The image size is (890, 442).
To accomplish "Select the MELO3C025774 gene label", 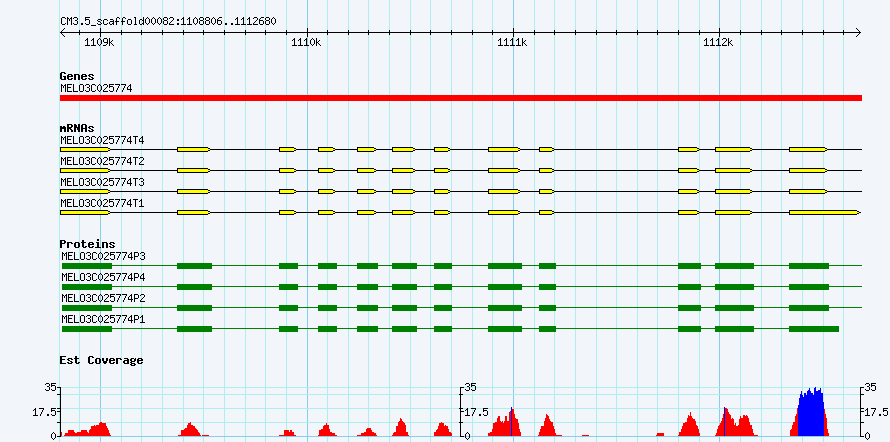I will [96, 89].
